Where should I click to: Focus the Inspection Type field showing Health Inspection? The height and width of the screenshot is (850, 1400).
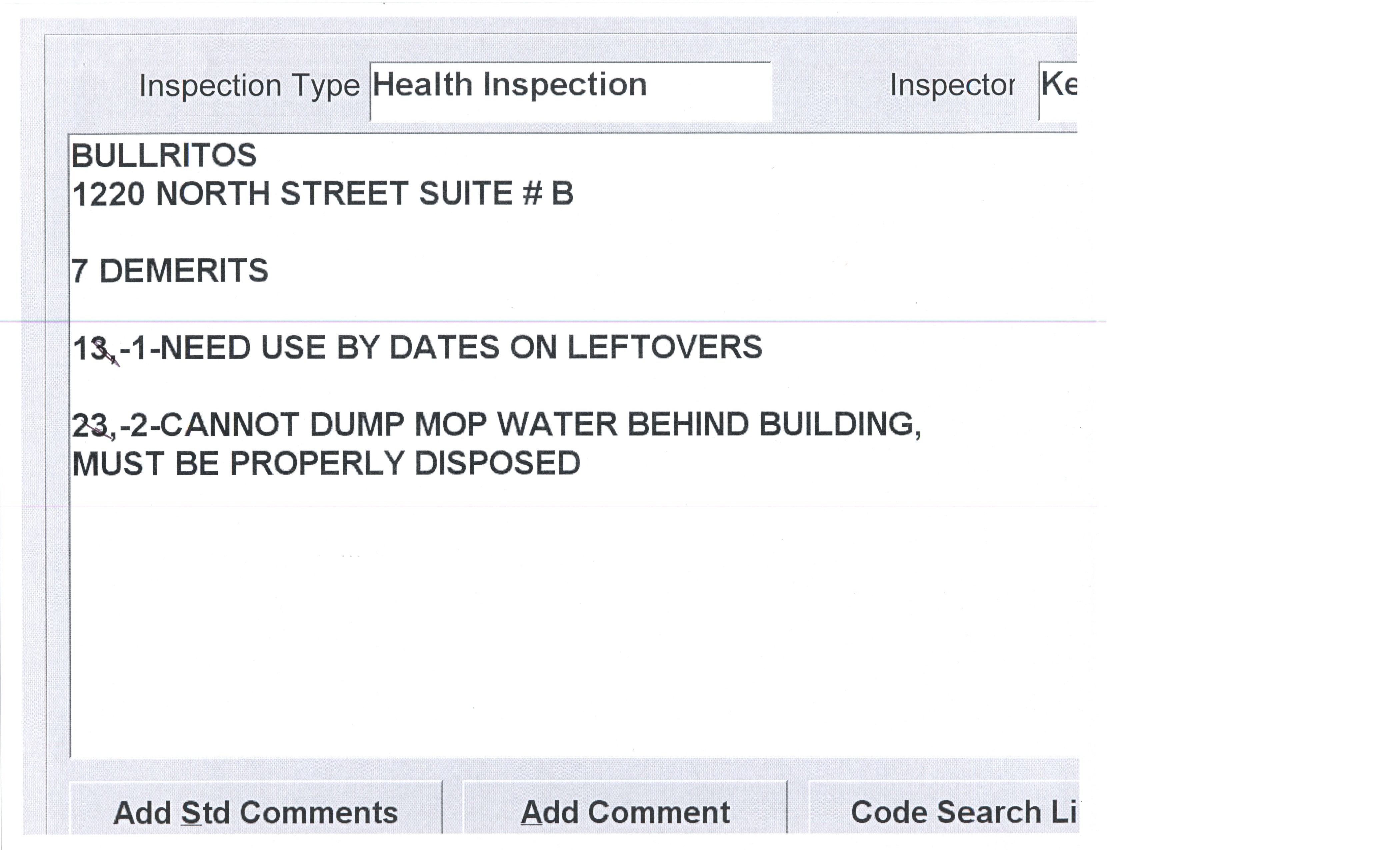pyautogui.click(x=570, y=91)
